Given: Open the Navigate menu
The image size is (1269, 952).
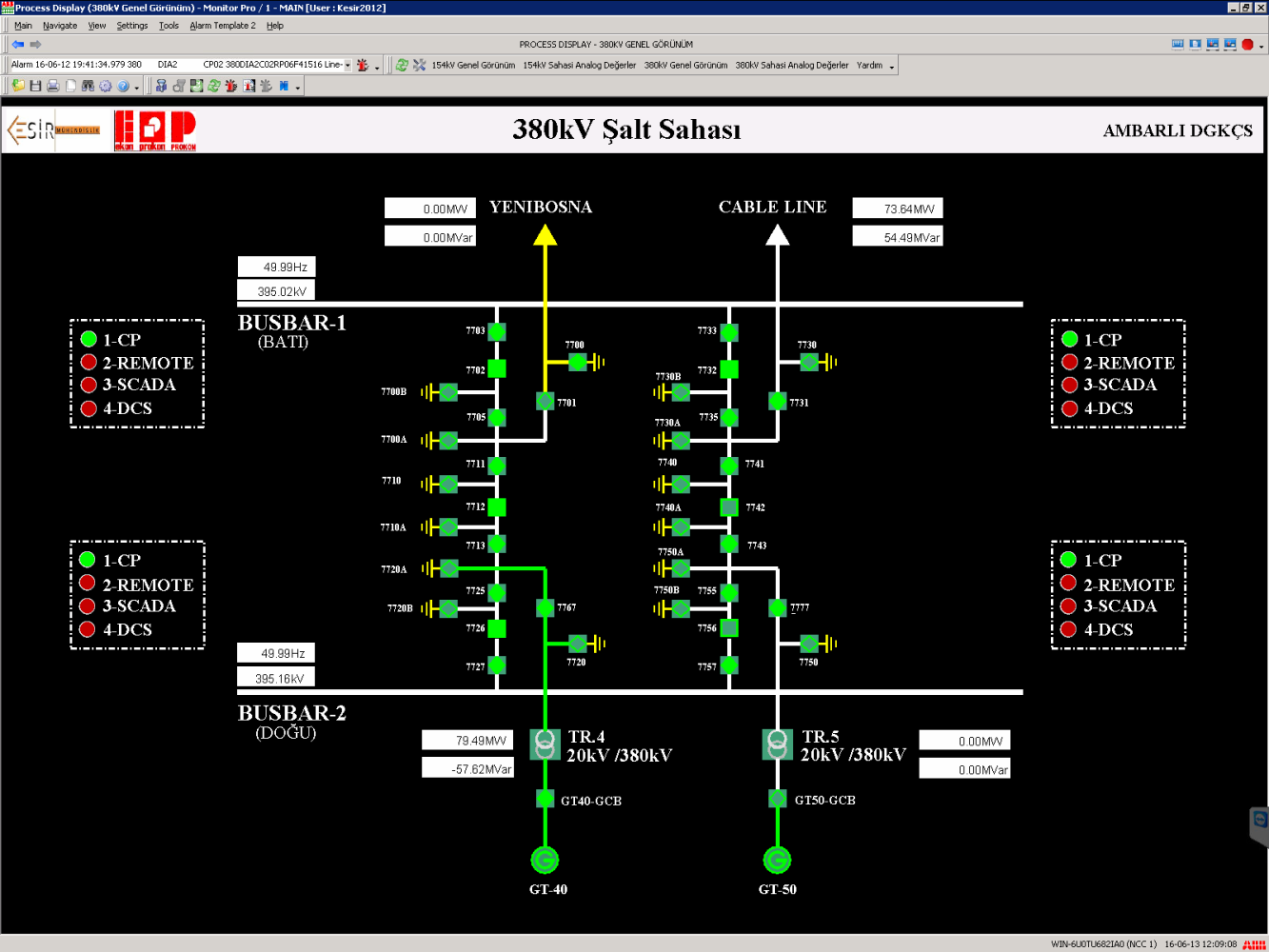Looking at the screenshot, I should [x=60, y=26].
